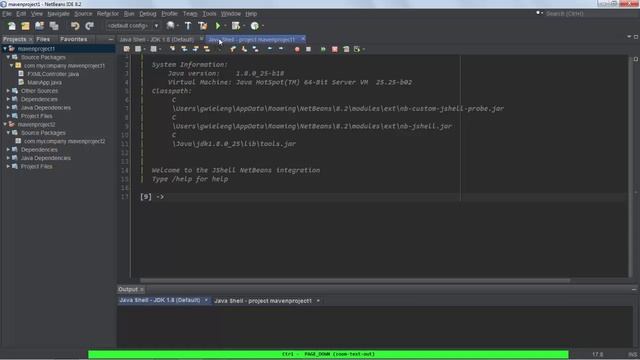Open the Window menu
This screenshot has height=360, width=640.
231,13
